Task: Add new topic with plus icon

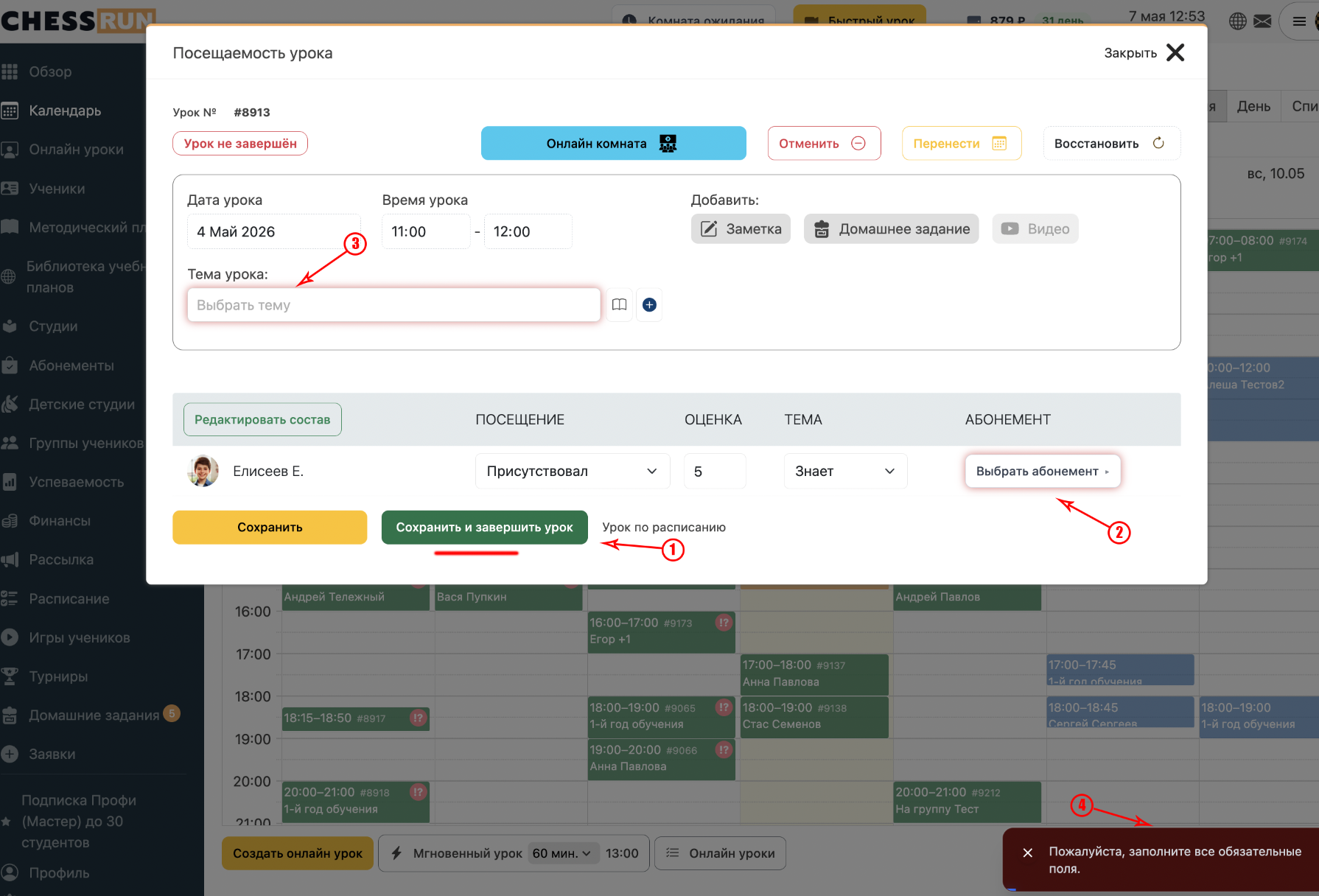Action: [649, 305]
